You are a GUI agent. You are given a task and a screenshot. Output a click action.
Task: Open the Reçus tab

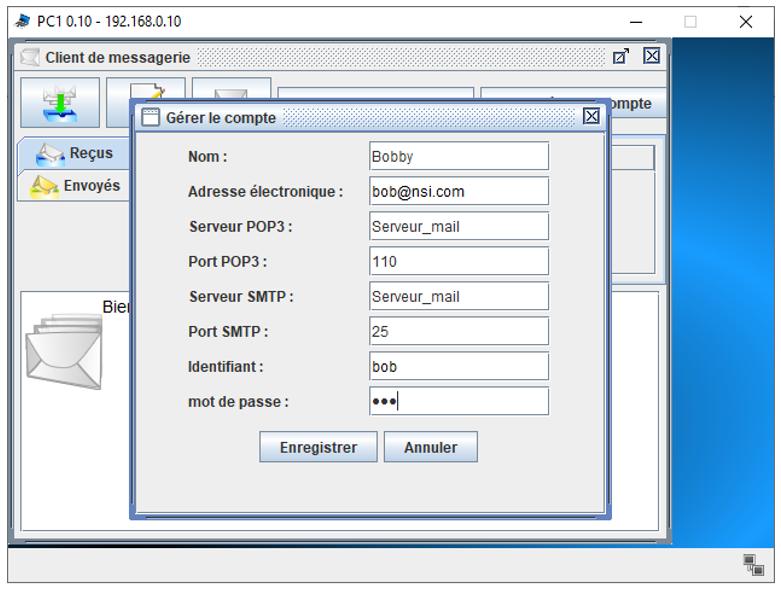pyautogui.click(x=75, y=154)
